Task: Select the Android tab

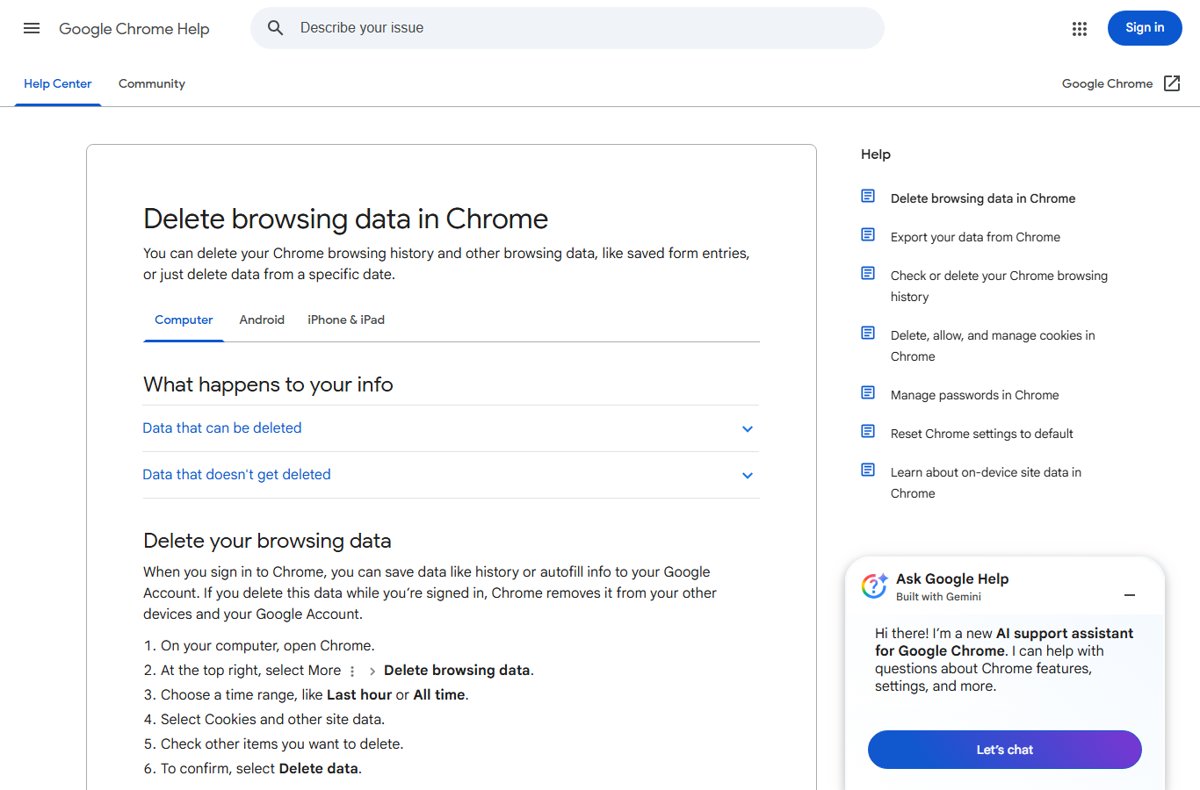Action: (x=262, y=320)
